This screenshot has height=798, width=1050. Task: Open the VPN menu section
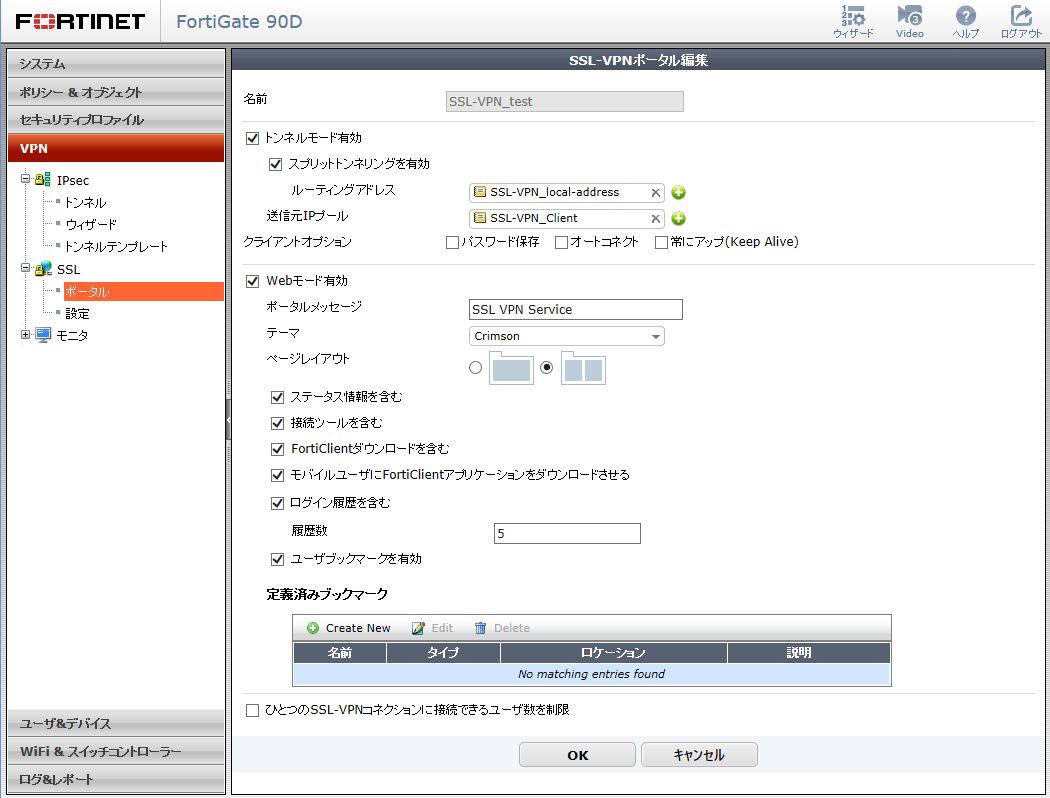(x=116, y=148)
